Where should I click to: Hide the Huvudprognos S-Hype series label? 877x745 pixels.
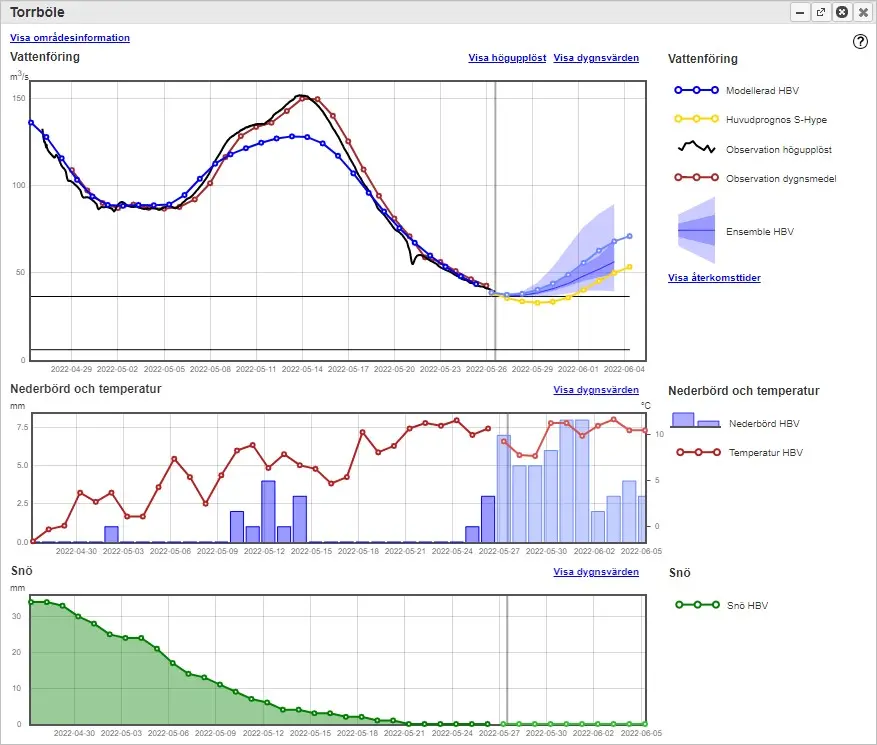(776, 120)
